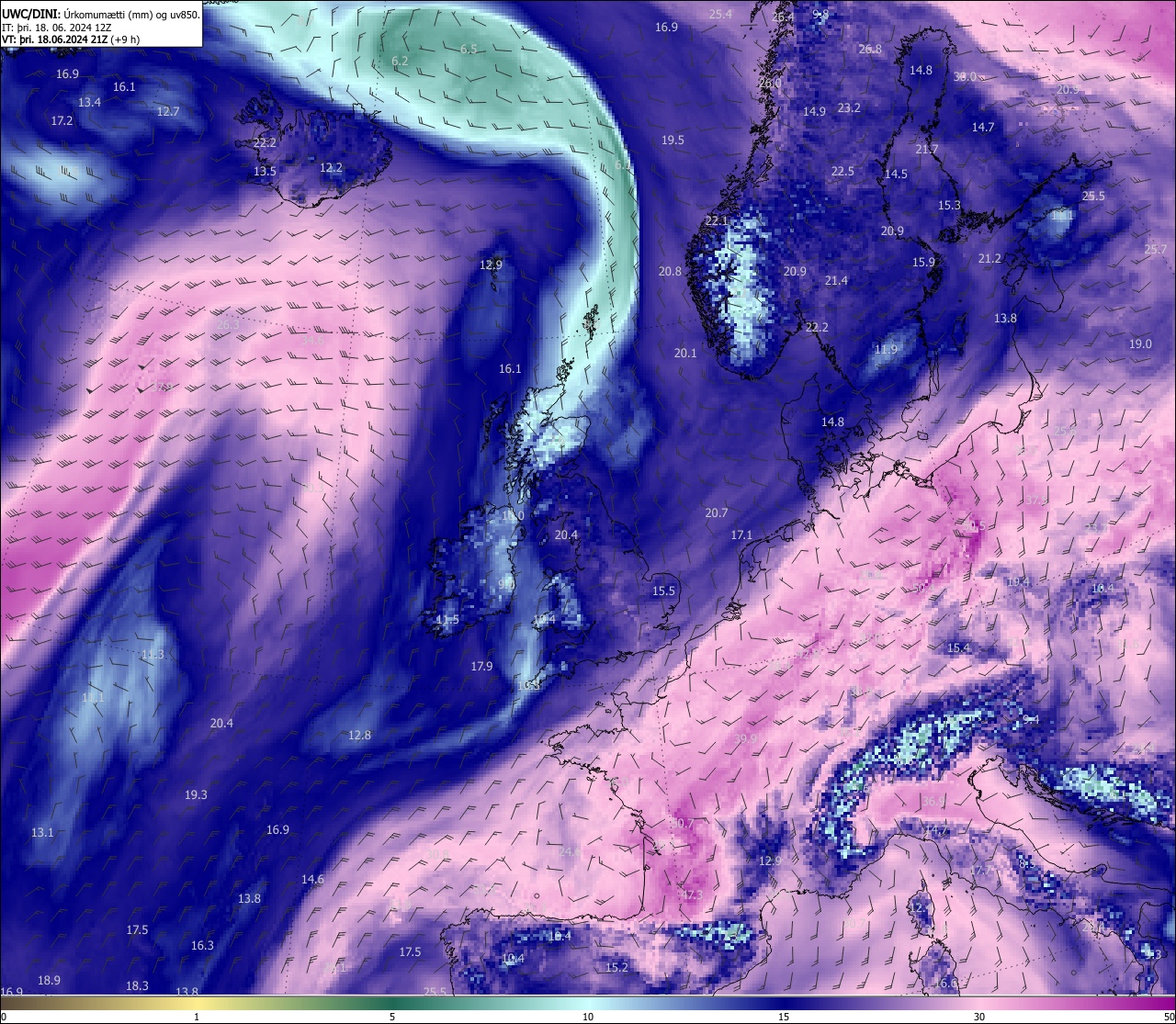
Task: Click the 11.9 value label
Action: point(886,350)
